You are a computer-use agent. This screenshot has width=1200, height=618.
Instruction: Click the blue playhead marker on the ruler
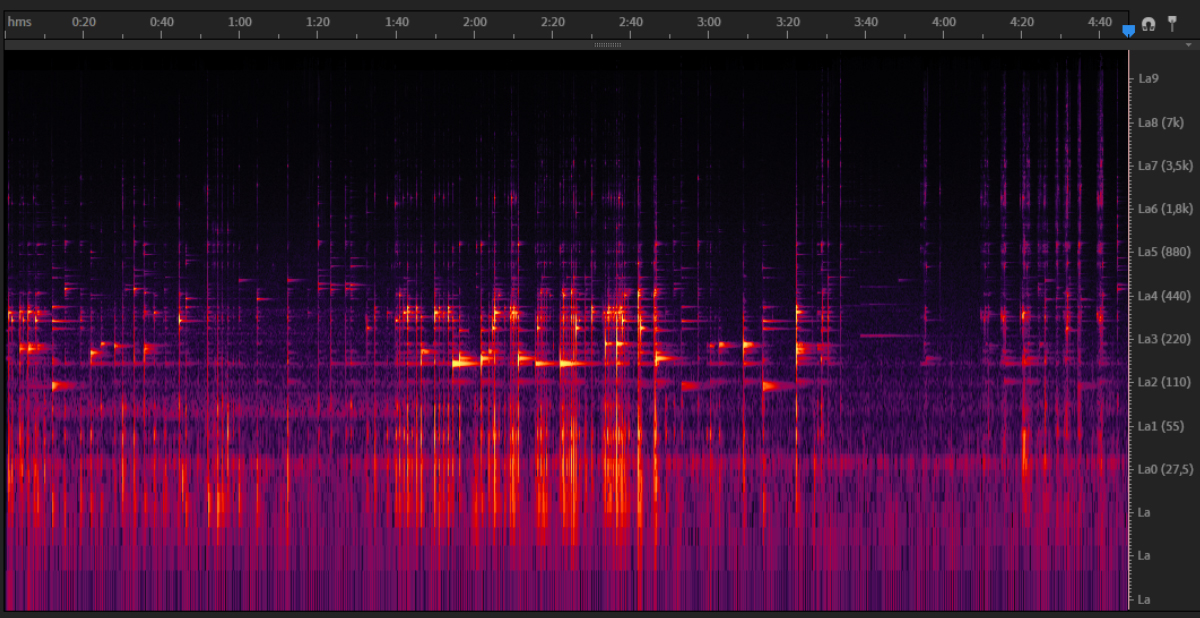[1128, 31]
